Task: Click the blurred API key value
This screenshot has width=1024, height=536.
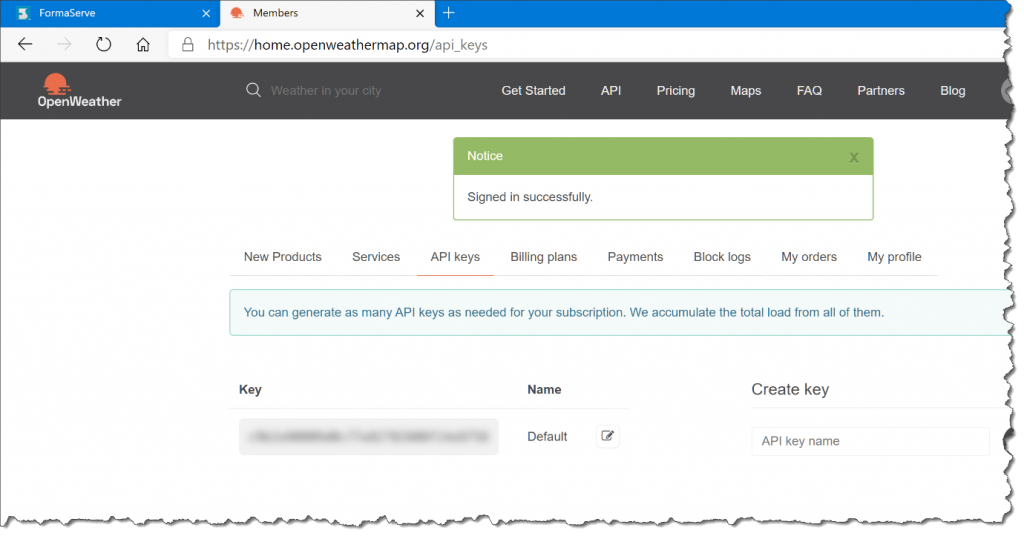Action: click(x=368, y=437)
